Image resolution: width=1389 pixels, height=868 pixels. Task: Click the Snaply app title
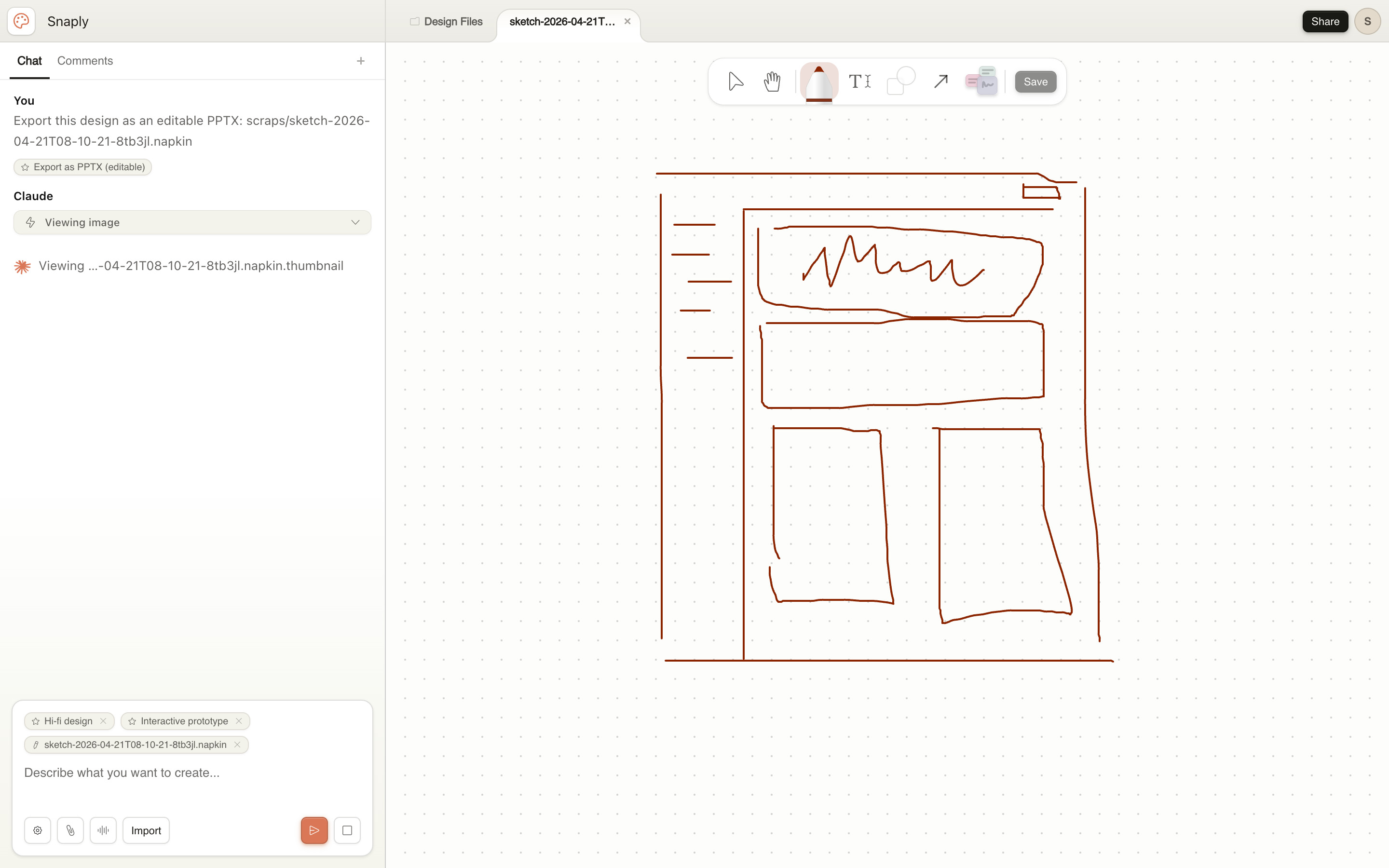click(68, 21)
